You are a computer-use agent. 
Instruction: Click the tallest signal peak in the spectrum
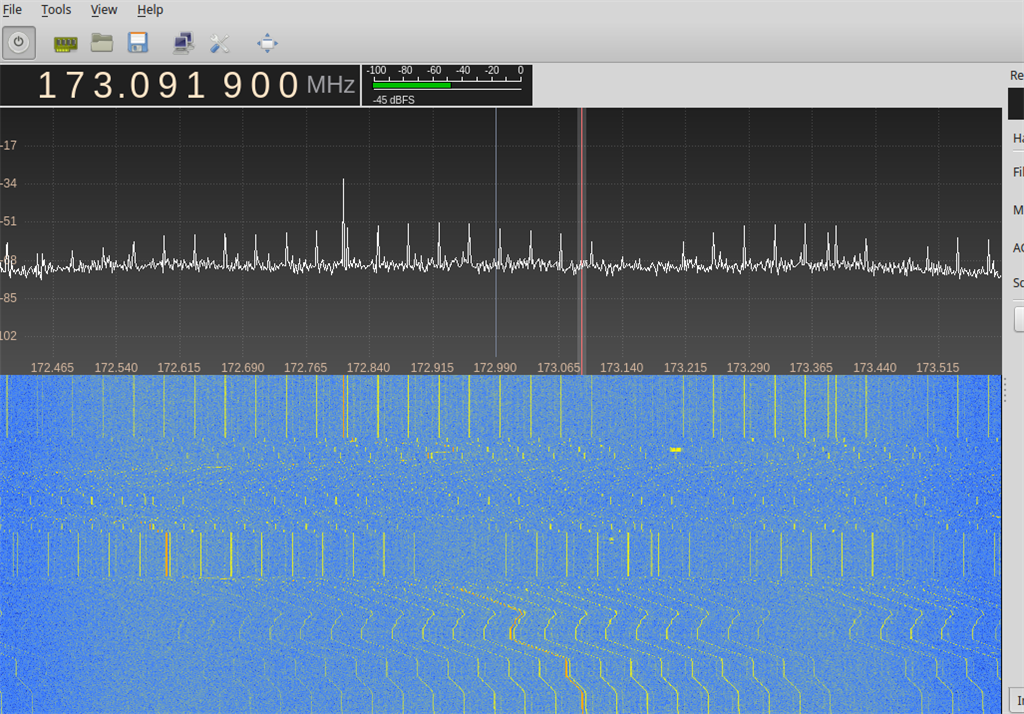click(x=343, y=182)
